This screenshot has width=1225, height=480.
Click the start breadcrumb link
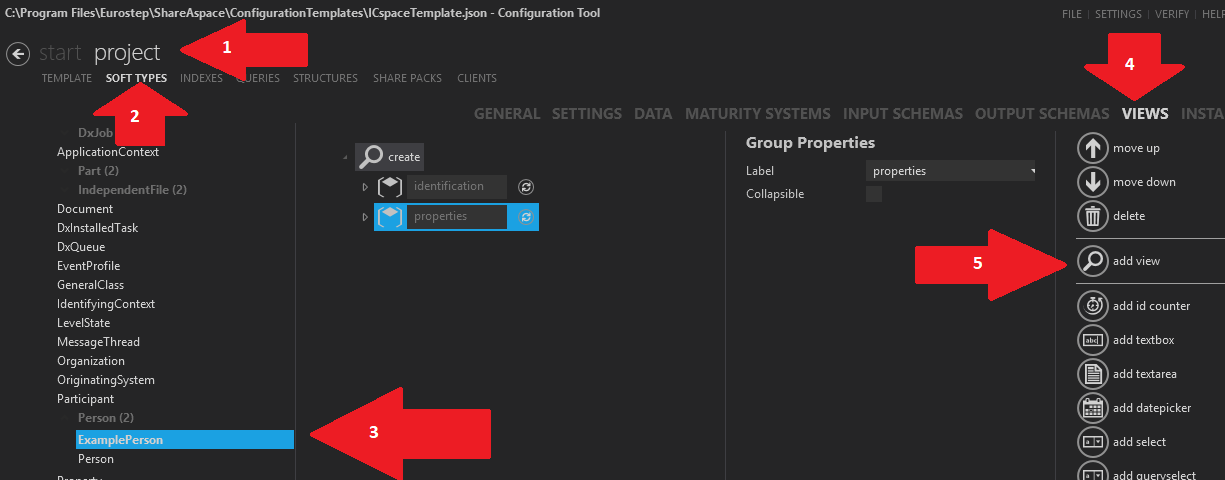(60, 53)
